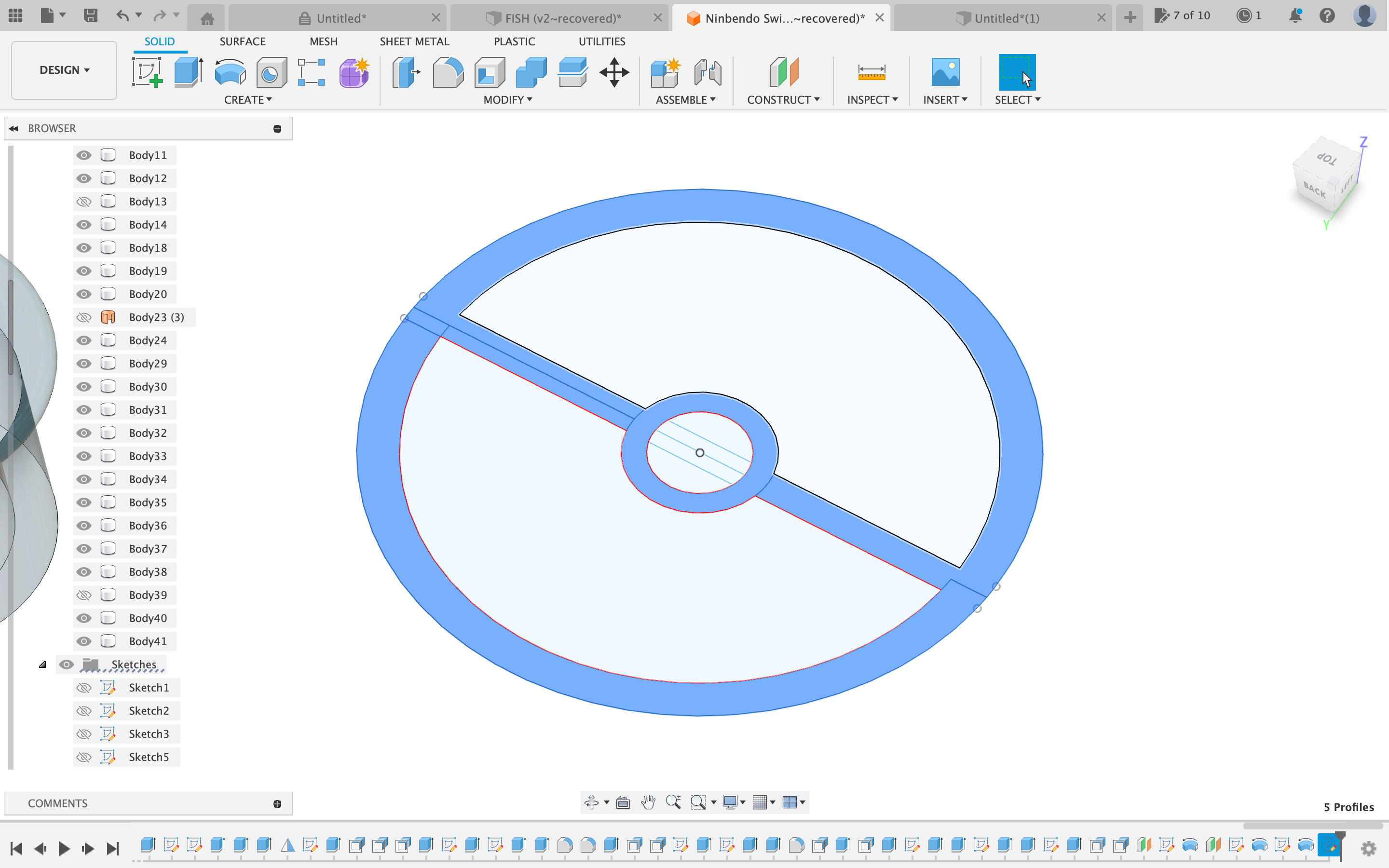Select the Press Pull tool

406,72
